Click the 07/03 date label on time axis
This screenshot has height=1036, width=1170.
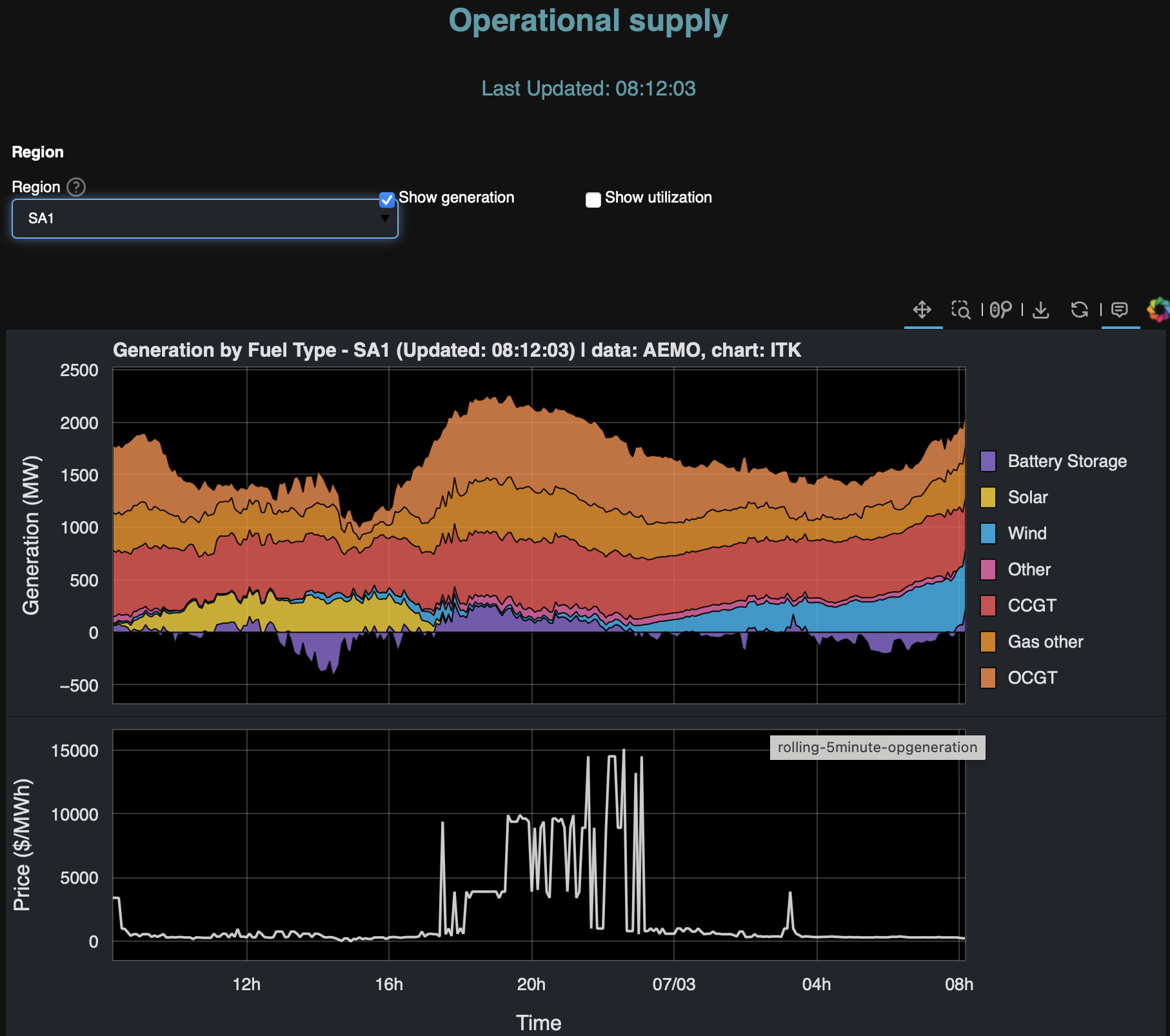coord(674,984)
